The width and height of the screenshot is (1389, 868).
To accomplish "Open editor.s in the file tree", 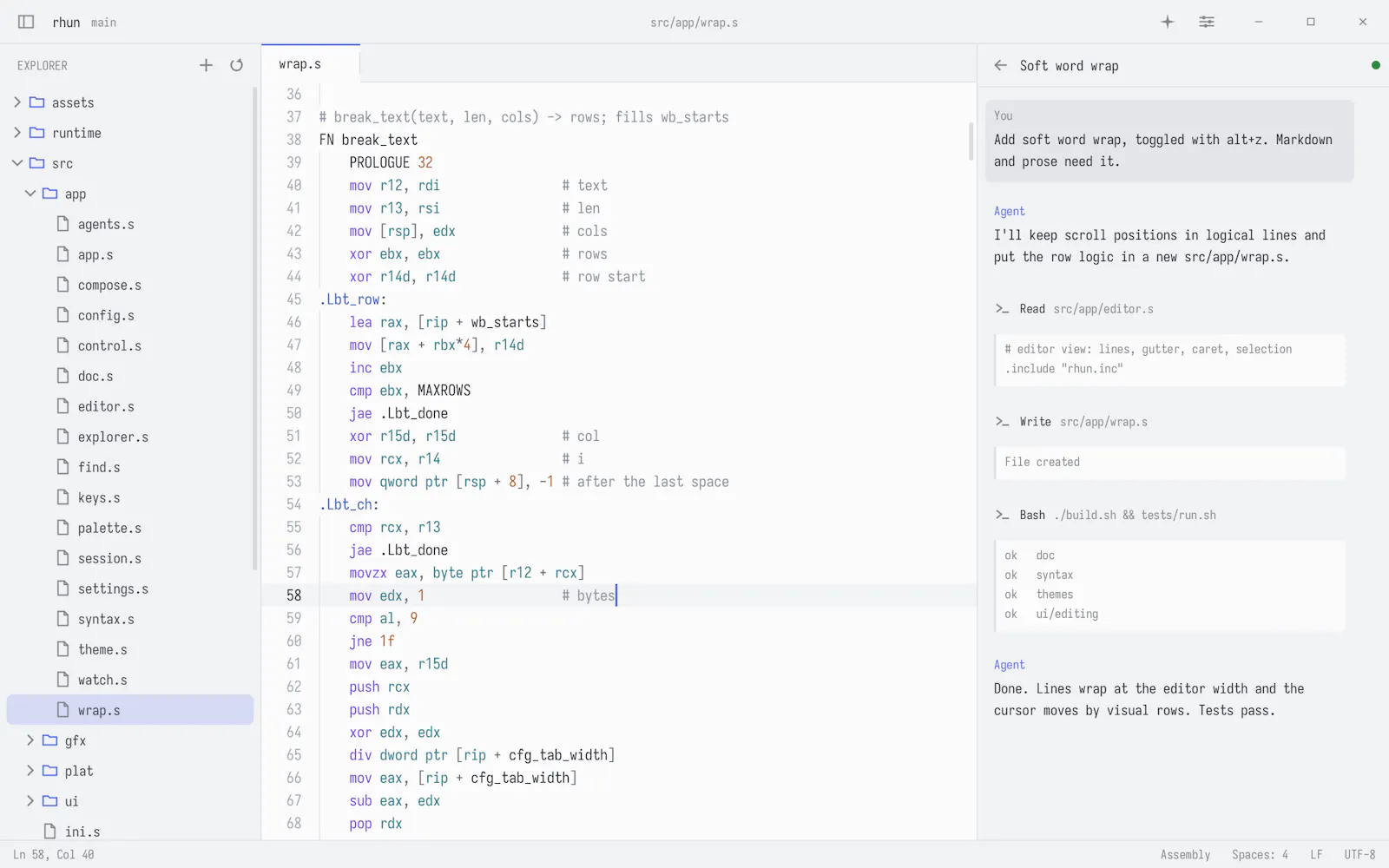I will [130, 406].
